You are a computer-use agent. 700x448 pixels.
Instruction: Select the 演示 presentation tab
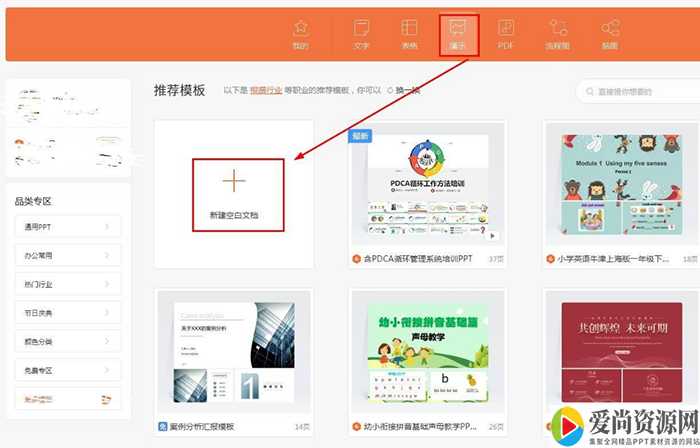[x=458, y=35]
